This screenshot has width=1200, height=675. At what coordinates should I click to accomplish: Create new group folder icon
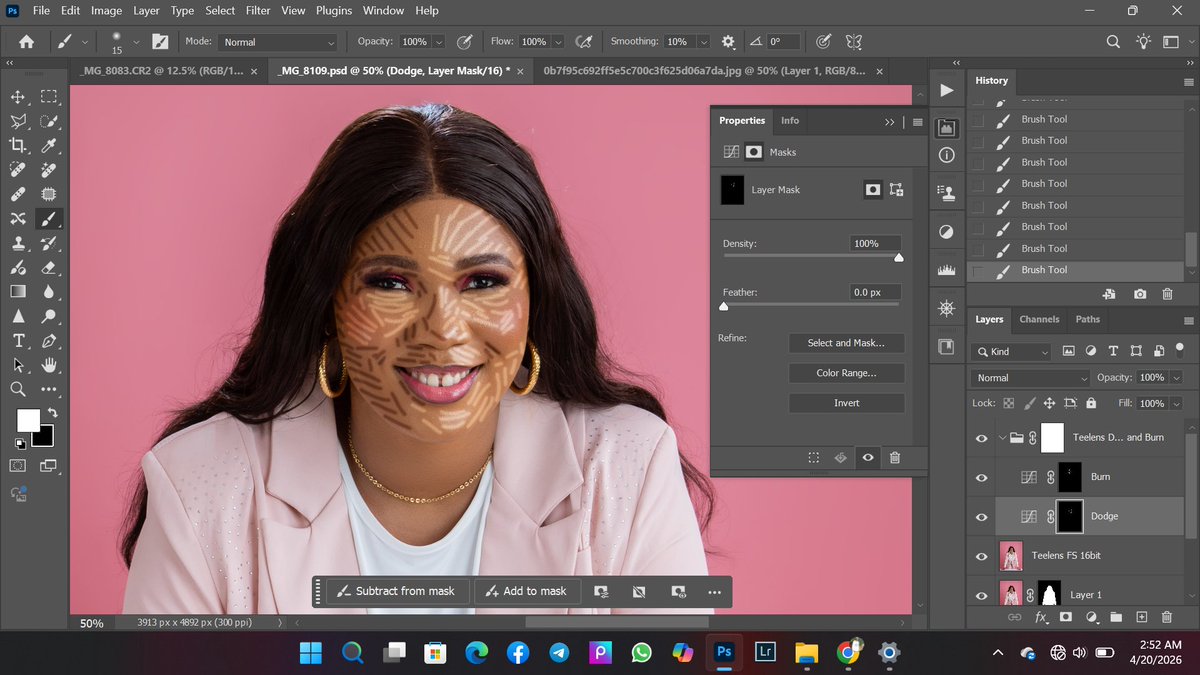click(x=1116, y=618)
